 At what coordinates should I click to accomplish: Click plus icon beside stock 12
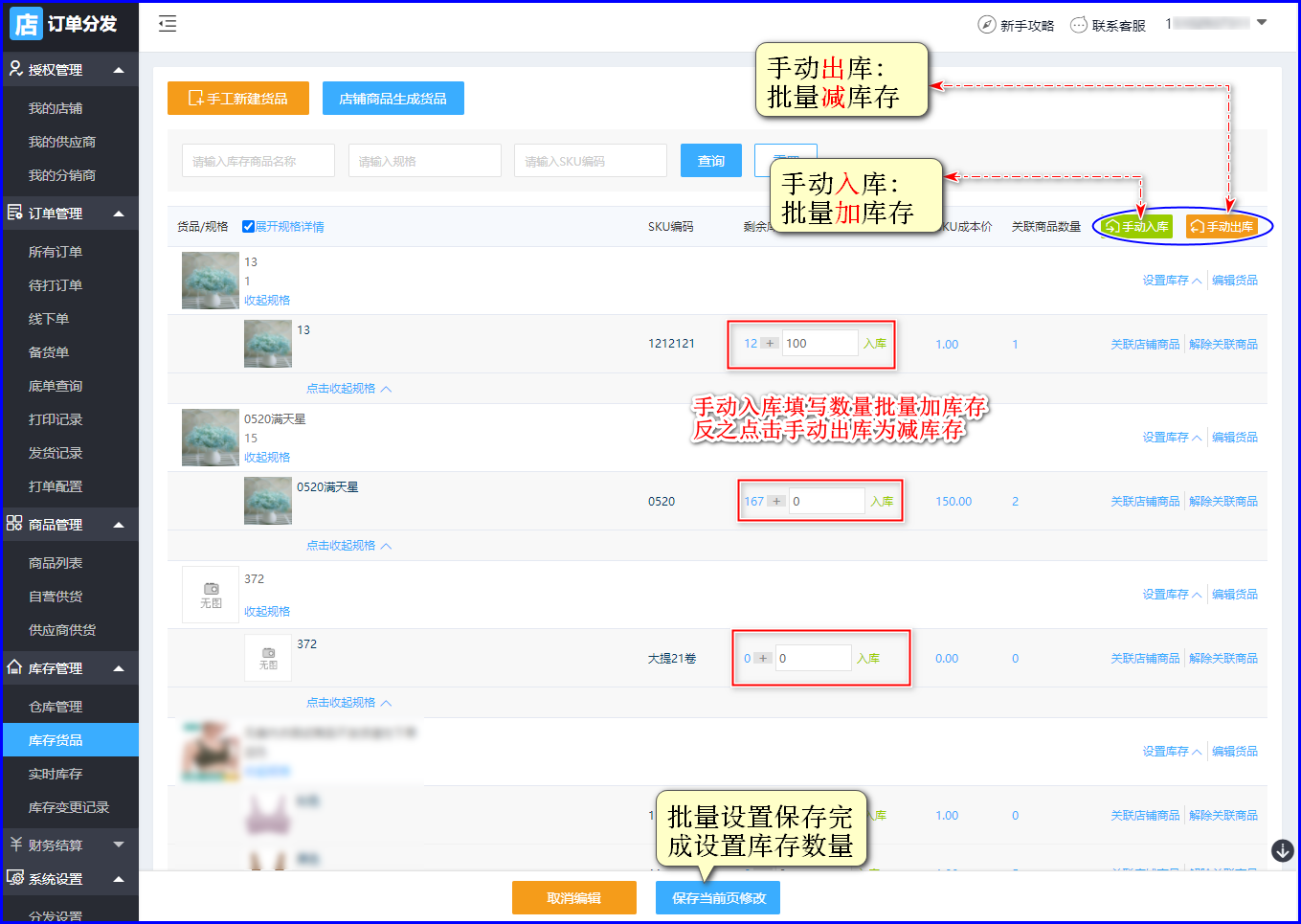[770, 344]
